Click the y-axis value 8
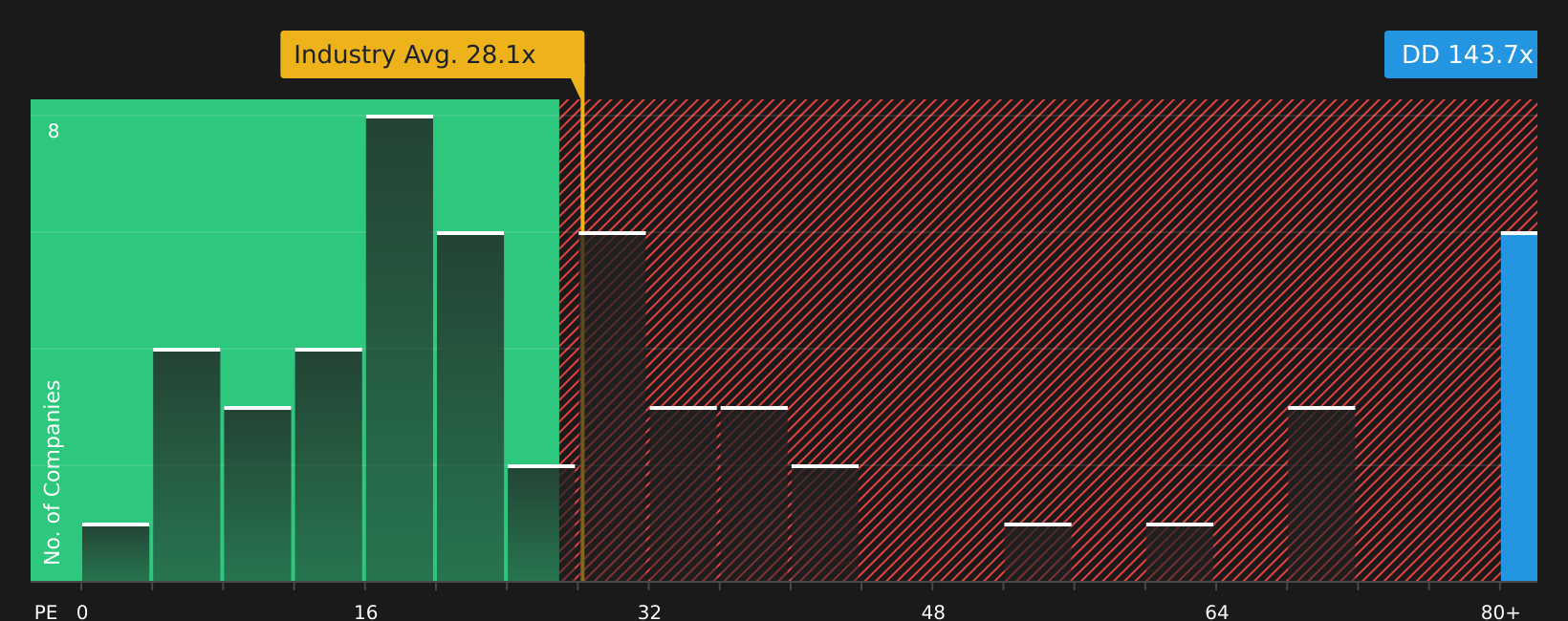Screen dimensions: 1568x621 coord(54,132)
